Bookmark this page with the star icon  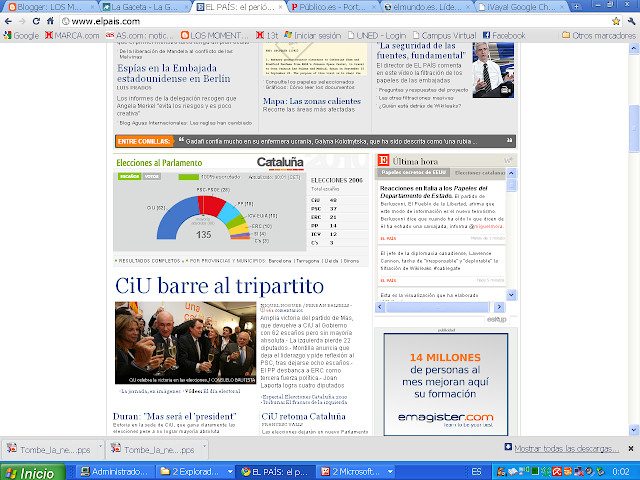click(x=616, y=21)
